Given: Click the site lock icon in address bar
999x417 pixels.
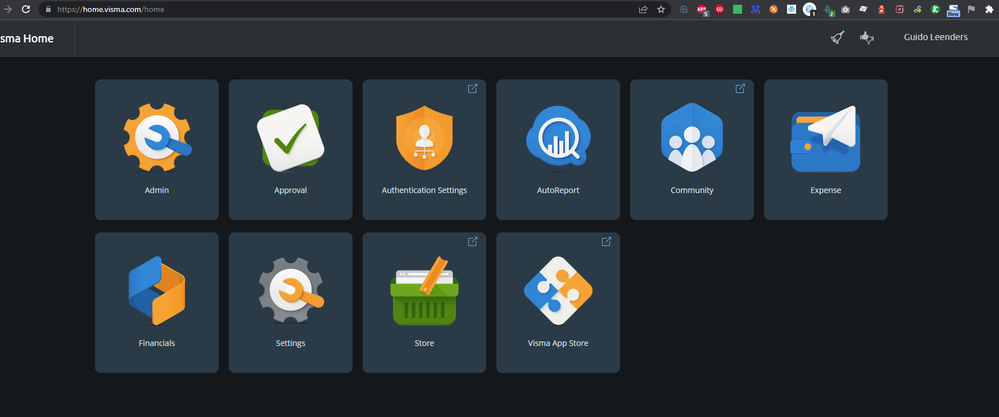Looking at the screenshot, I should tap(48, 10).
